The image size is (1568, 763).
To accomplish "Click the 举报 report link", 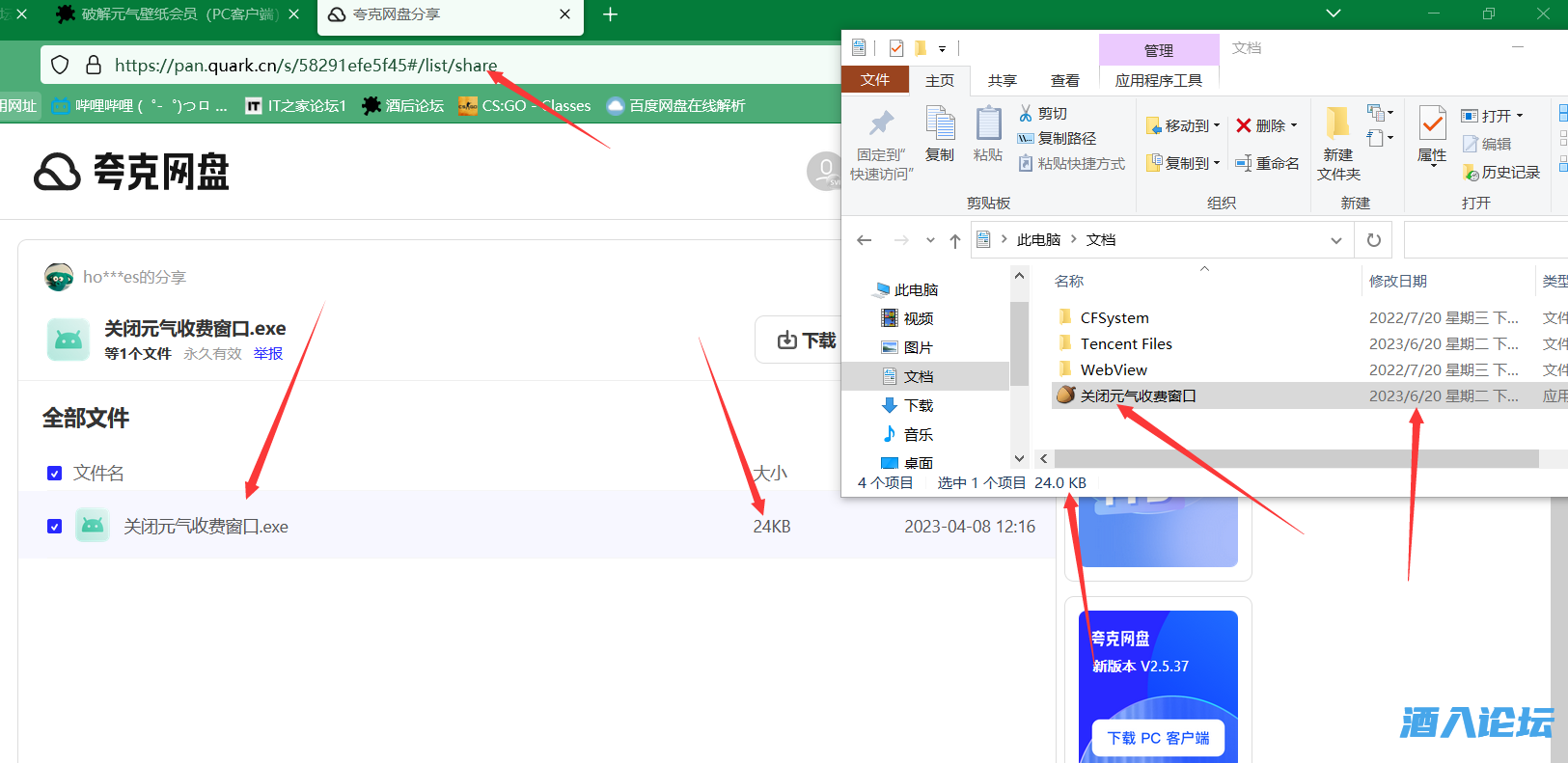I will [268, 354].
